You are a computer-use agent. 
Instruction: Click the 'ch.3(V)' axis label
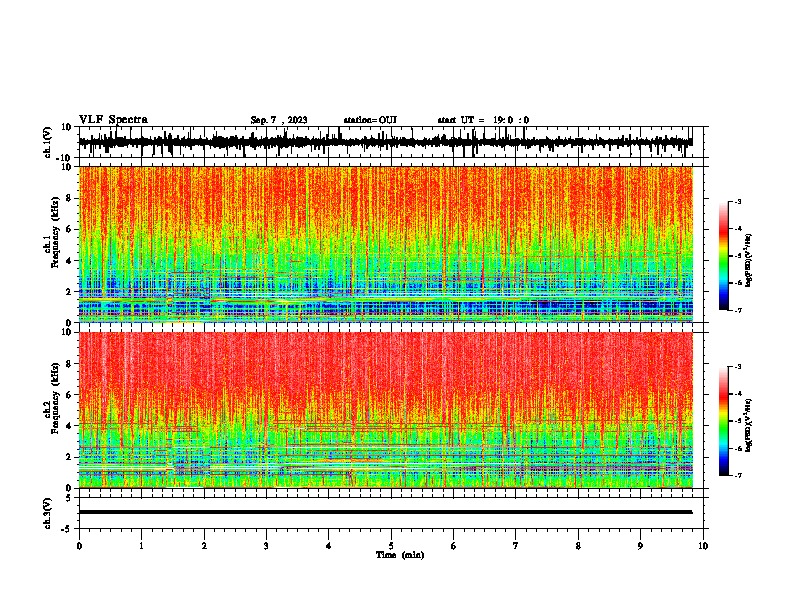[48, 513]
